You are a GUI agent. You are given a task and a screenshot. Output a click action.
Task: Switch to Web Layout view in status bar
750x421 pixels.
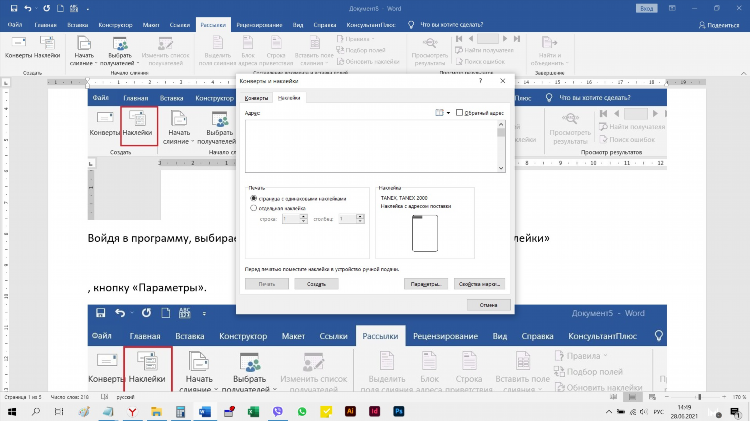pyautogui.click(x=652, y=397)
